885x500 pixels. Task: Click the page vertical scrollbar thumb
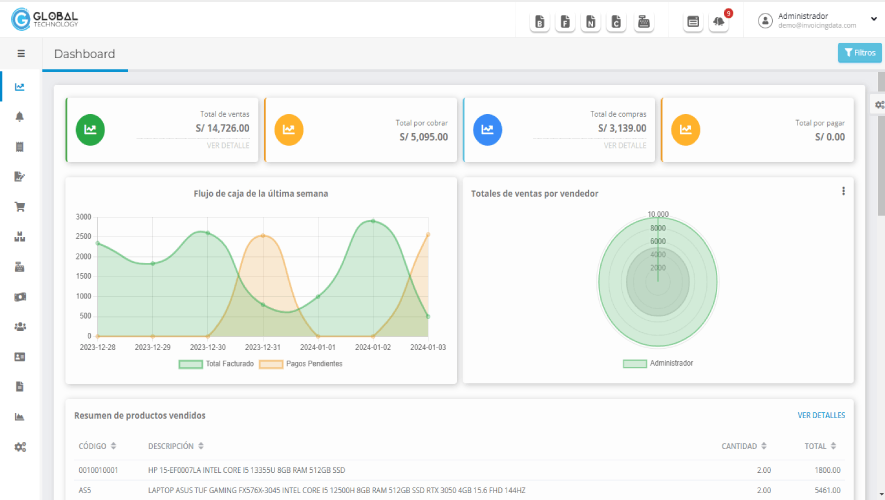(881, 144)
